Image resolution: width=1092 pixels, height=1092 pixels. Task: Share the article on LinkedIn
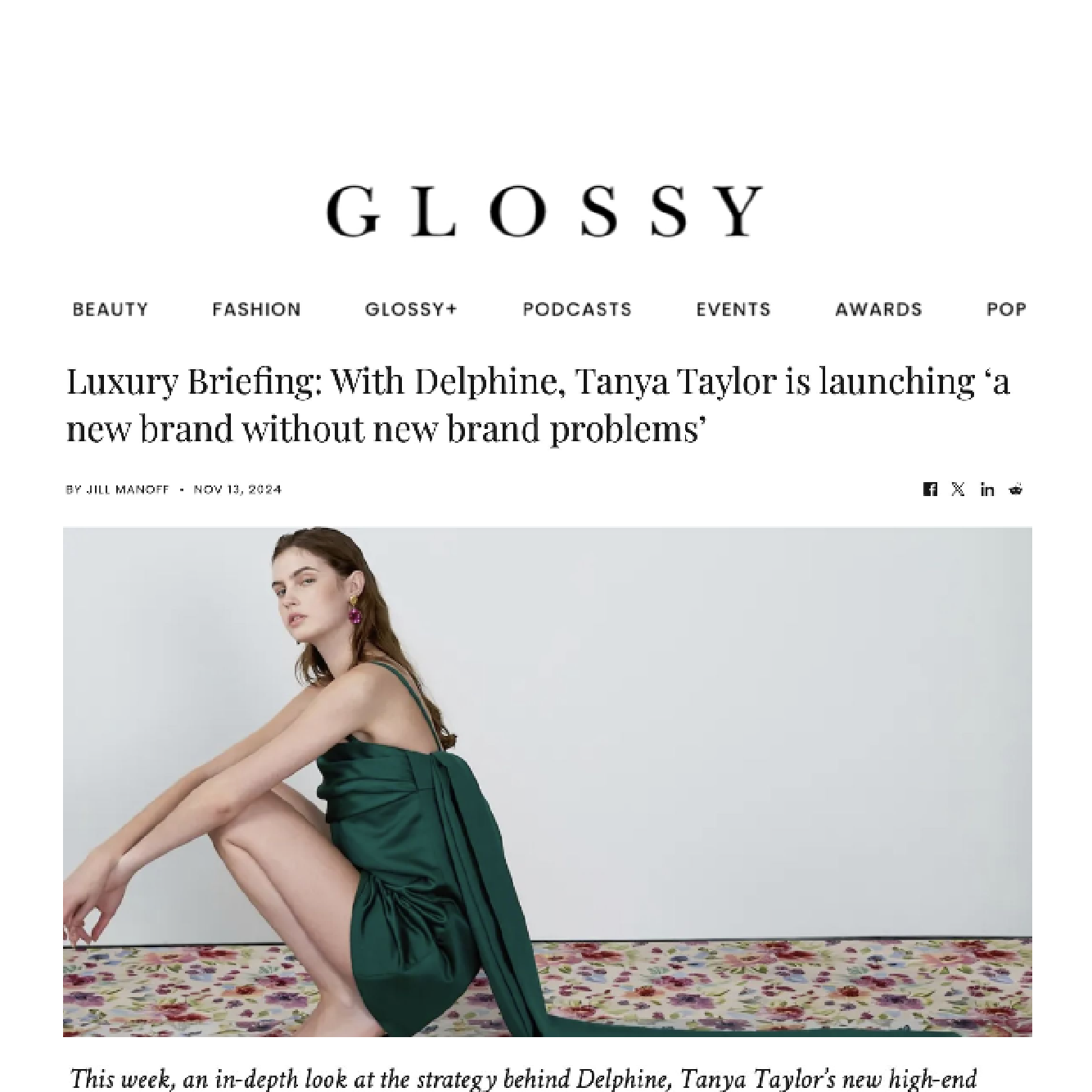coord(987,489)
